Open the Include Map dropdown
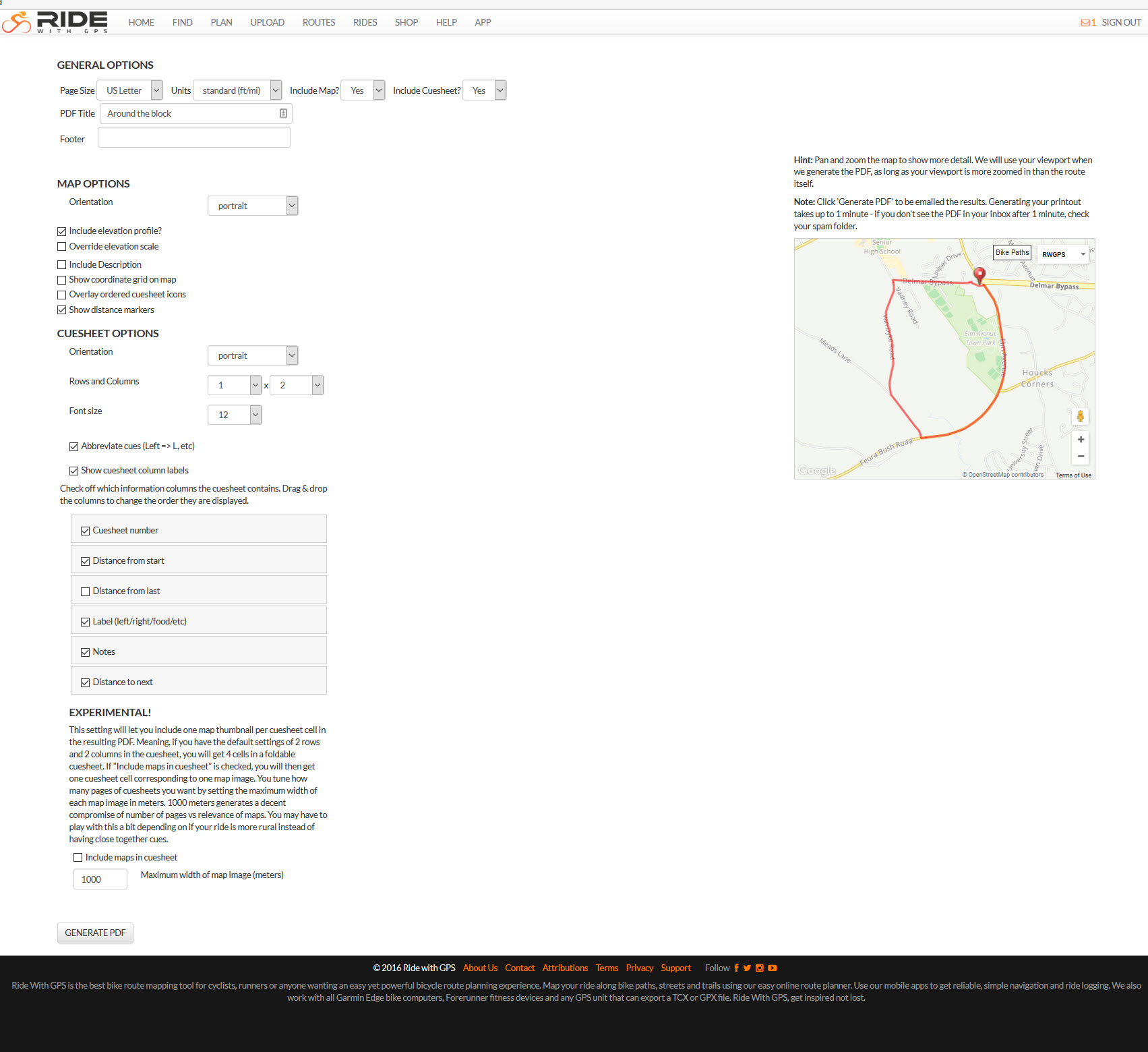1148x1052 pixels. [x=363, y=90]
